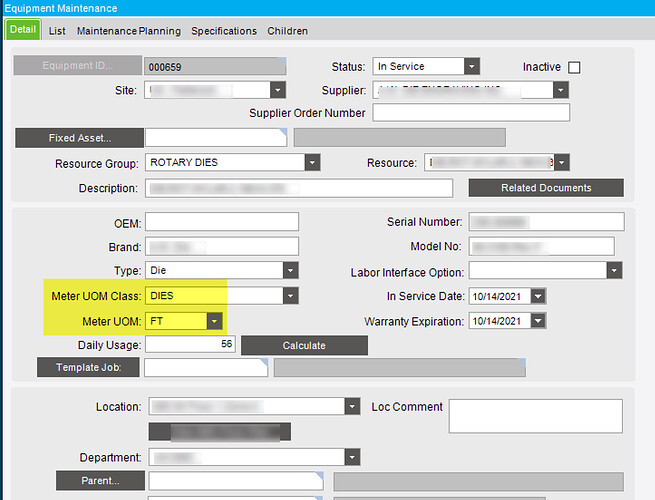Screen dimensions: 655x500
Task: Expand the Status dropdown
Action: [472, 66]
